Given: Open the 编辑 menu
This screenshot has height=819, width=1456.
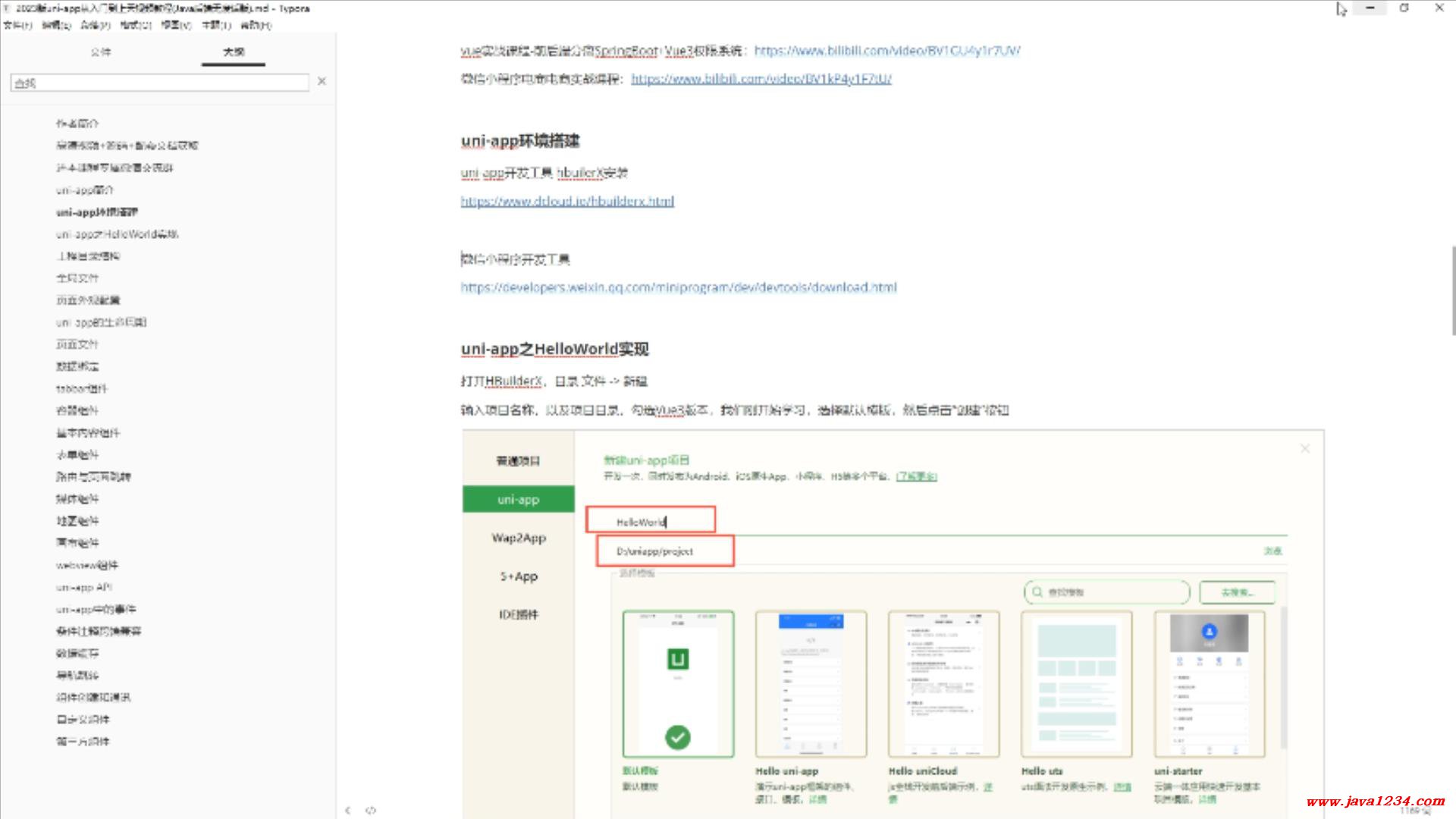Looking at the screenshot, I should click(x=56, y=25).
